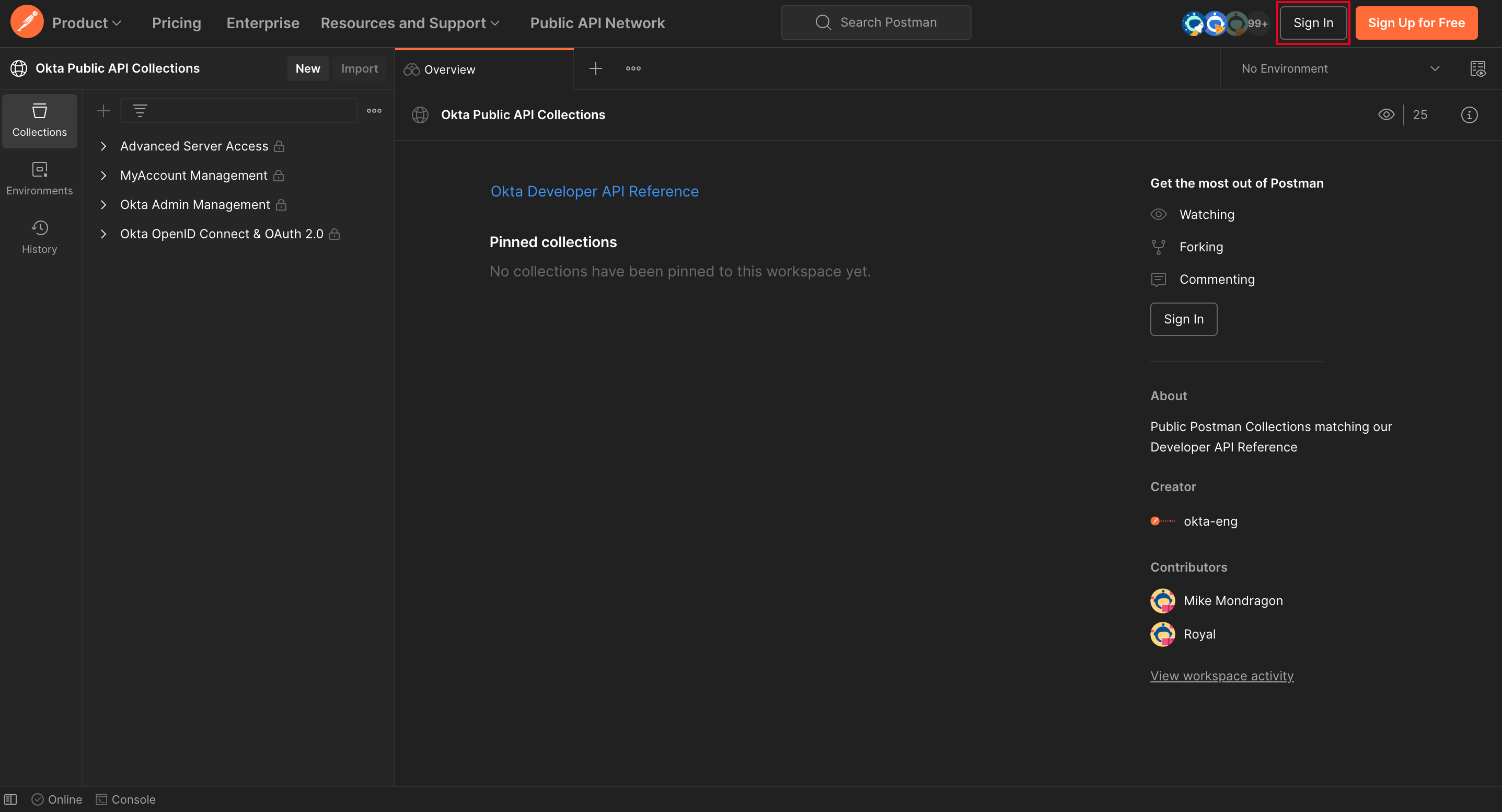Open the No Environment selector
This screenshot has height=812, width=1502.
1340,69
